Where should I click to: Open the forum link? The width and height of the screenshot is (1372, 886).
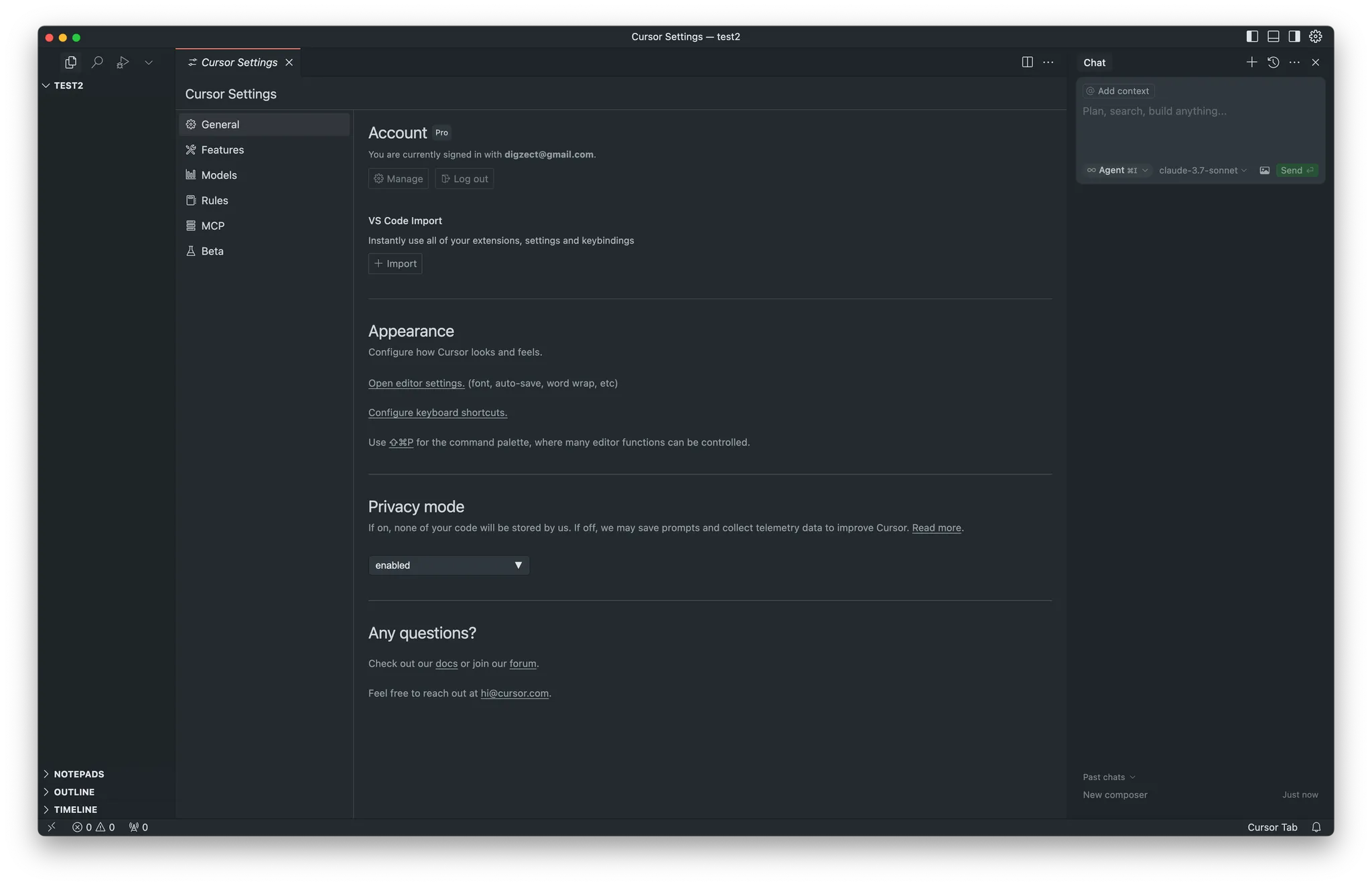tap(523, 663)
